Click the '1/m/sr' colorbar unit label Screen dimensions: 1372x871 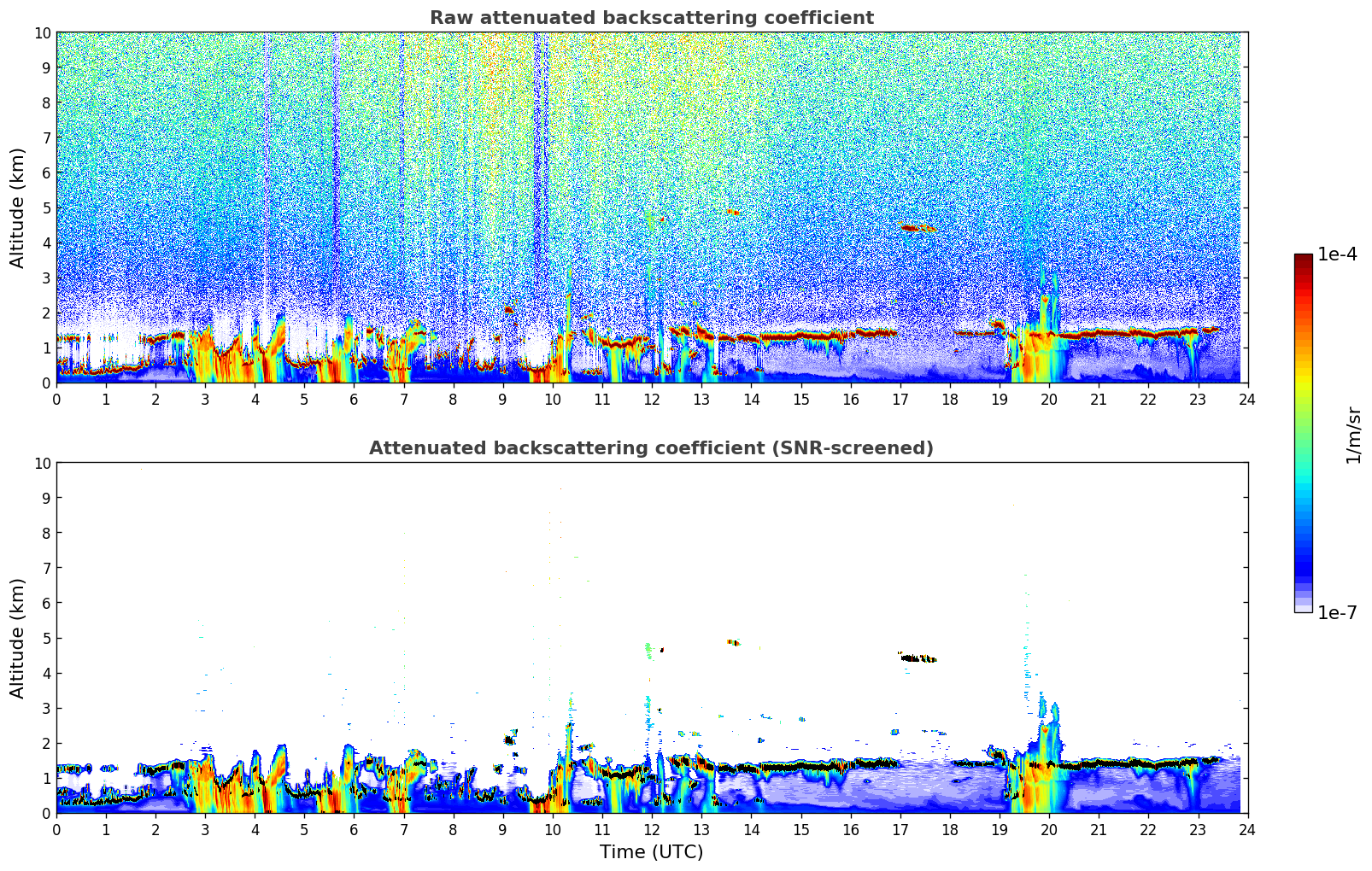pyautogui.click(x=1353, y=434)
